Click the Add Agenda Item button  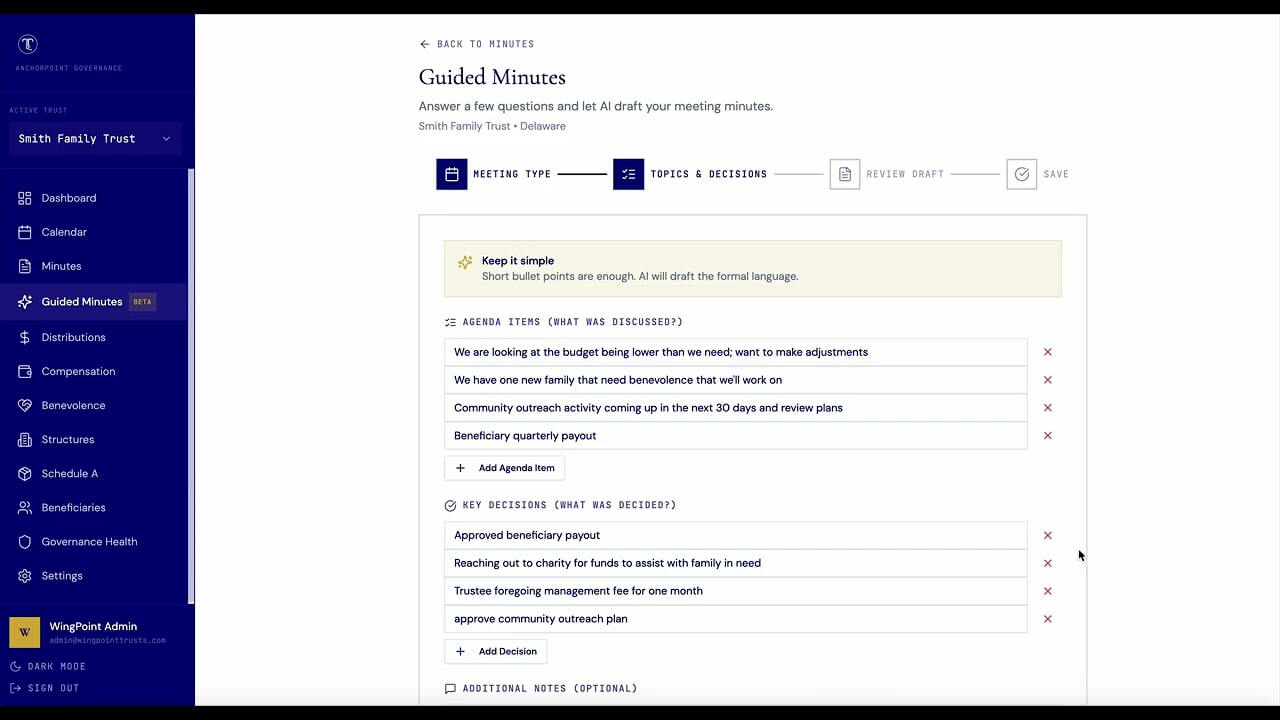(504, 467)
